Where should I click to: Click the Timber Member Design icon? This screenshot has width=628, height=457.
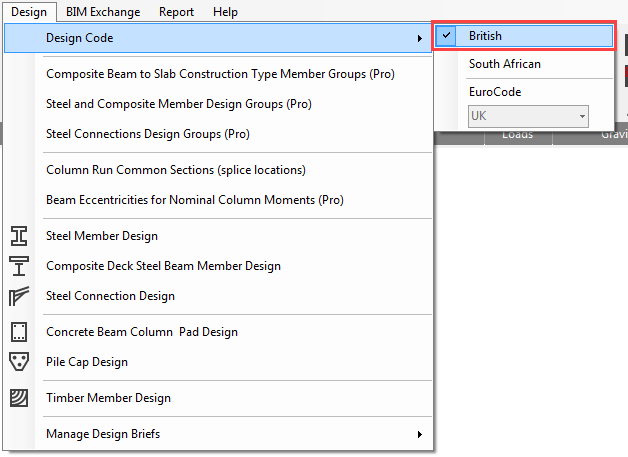click(x=19, y=398)
